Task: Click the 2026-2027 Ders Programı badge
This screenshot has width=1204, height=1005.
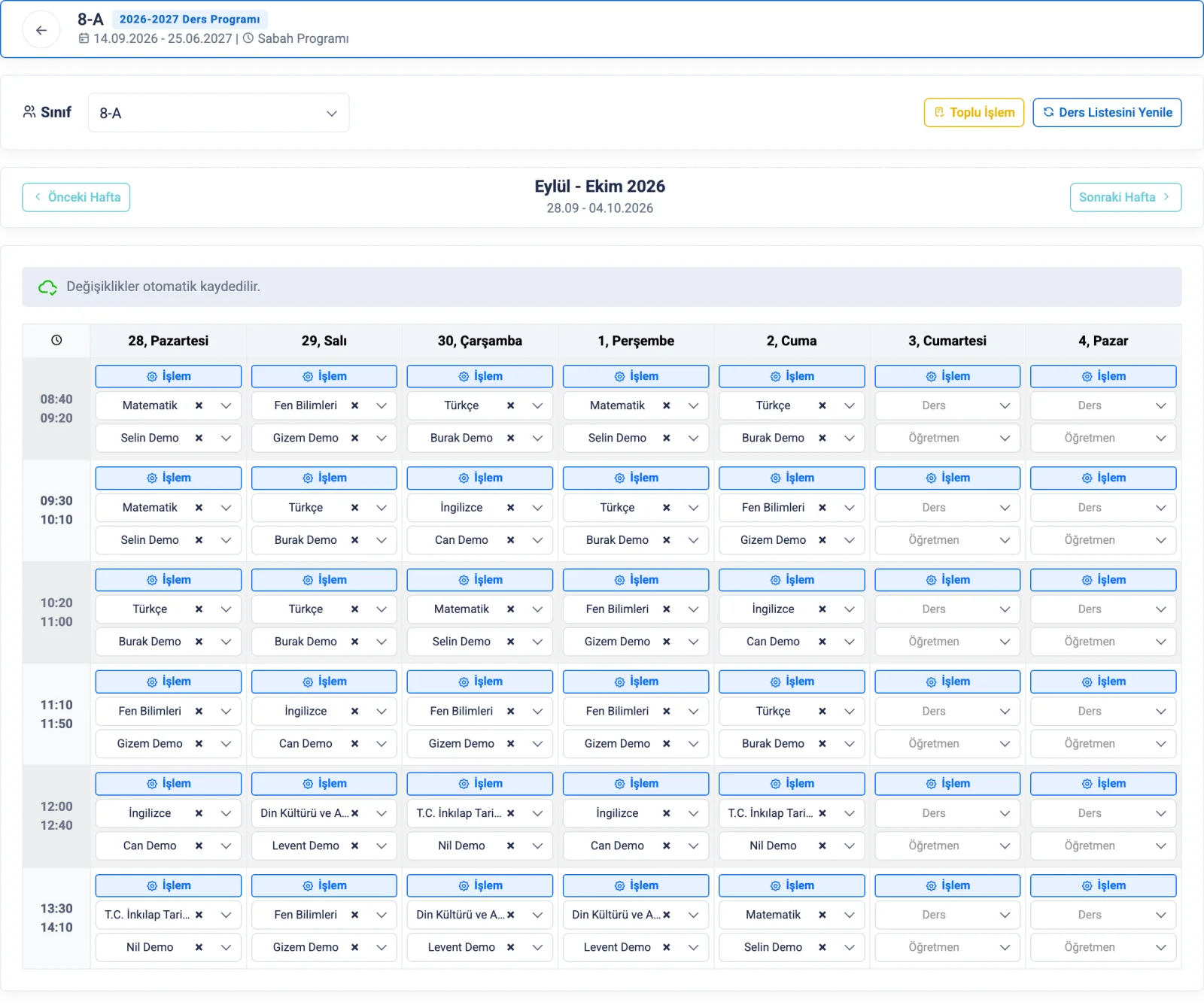Action: pos(190,20)
